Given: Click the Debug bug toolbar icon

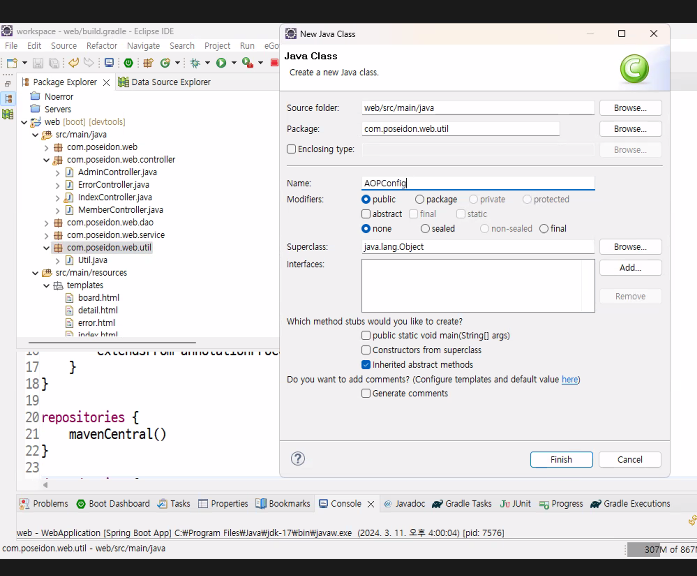Looking at the screenshot, I should pos(195,63).
